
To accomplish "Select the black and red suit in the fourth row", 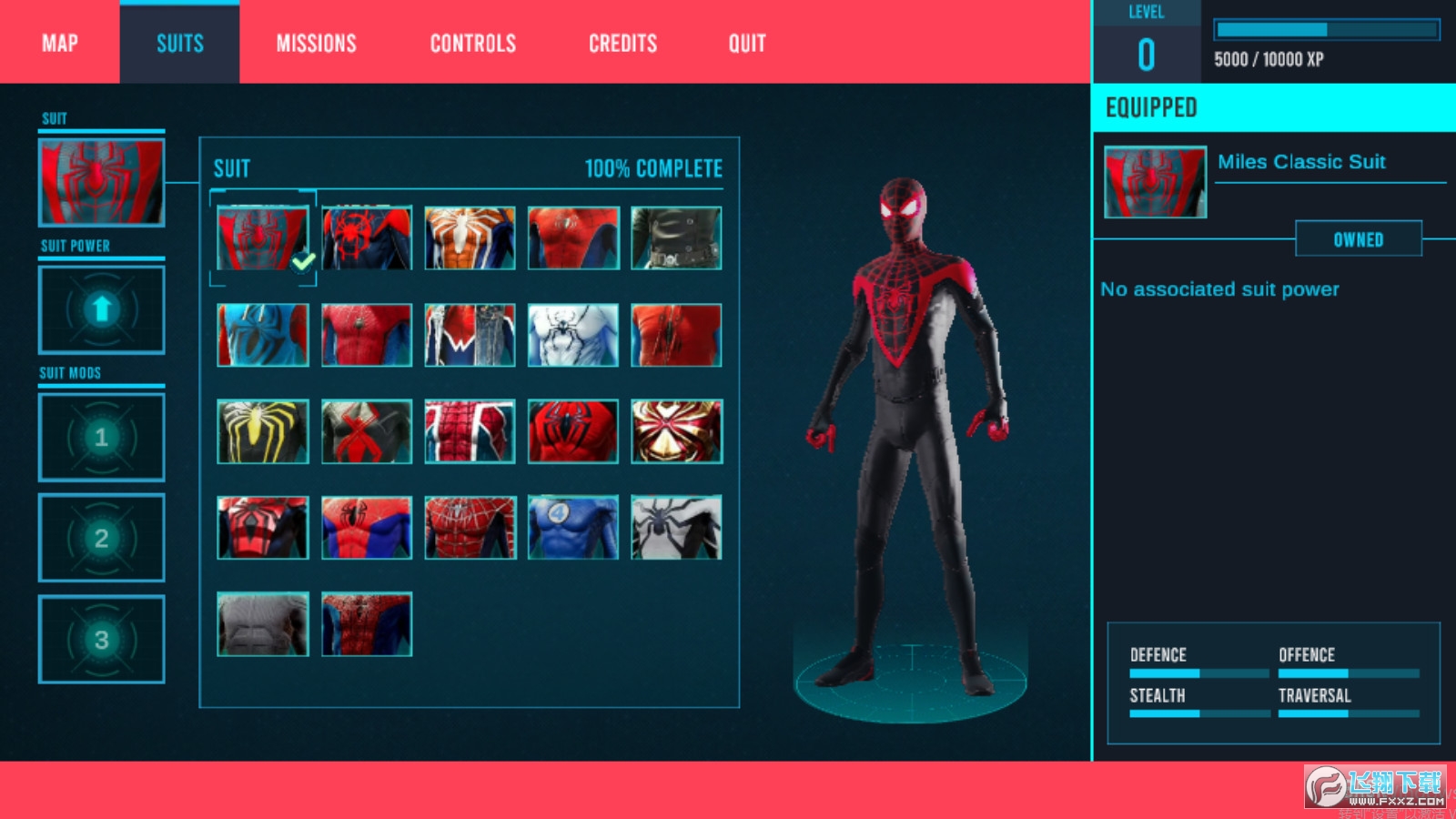I will click(x=263, y=528).
